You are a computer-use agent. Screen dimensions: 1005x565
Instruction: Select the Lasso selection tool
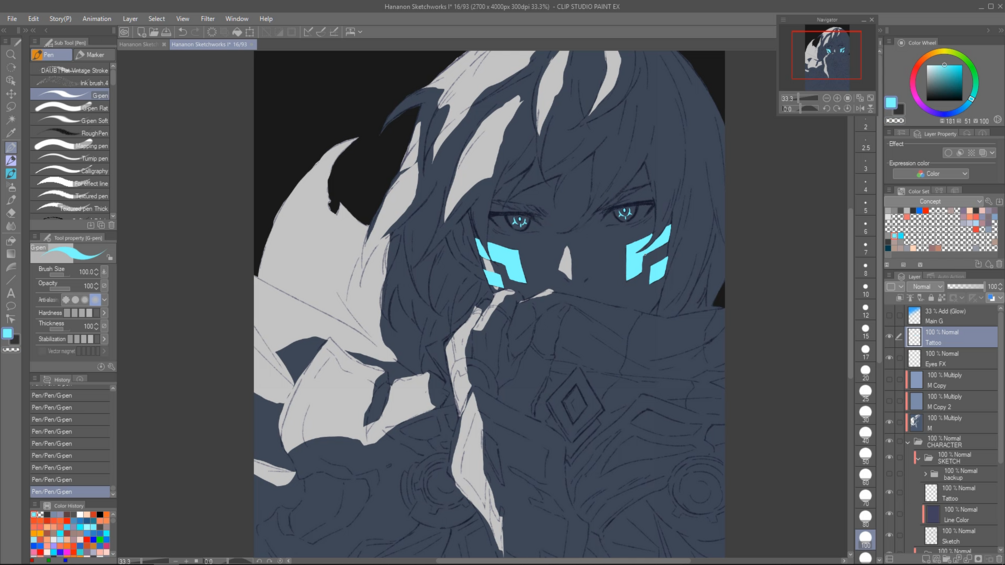[x=11, y=107]
